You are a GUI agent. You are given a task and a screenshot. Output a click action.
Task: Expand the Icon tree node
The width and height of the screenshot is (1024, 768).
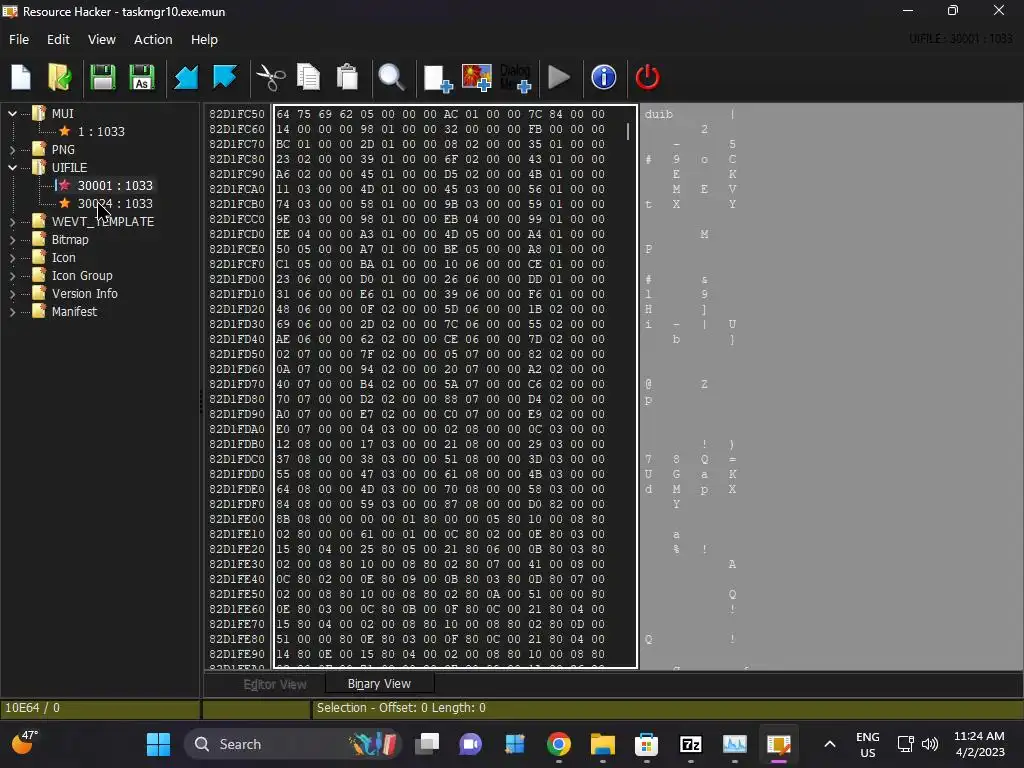pyautogui.click(x=12, y=258)
